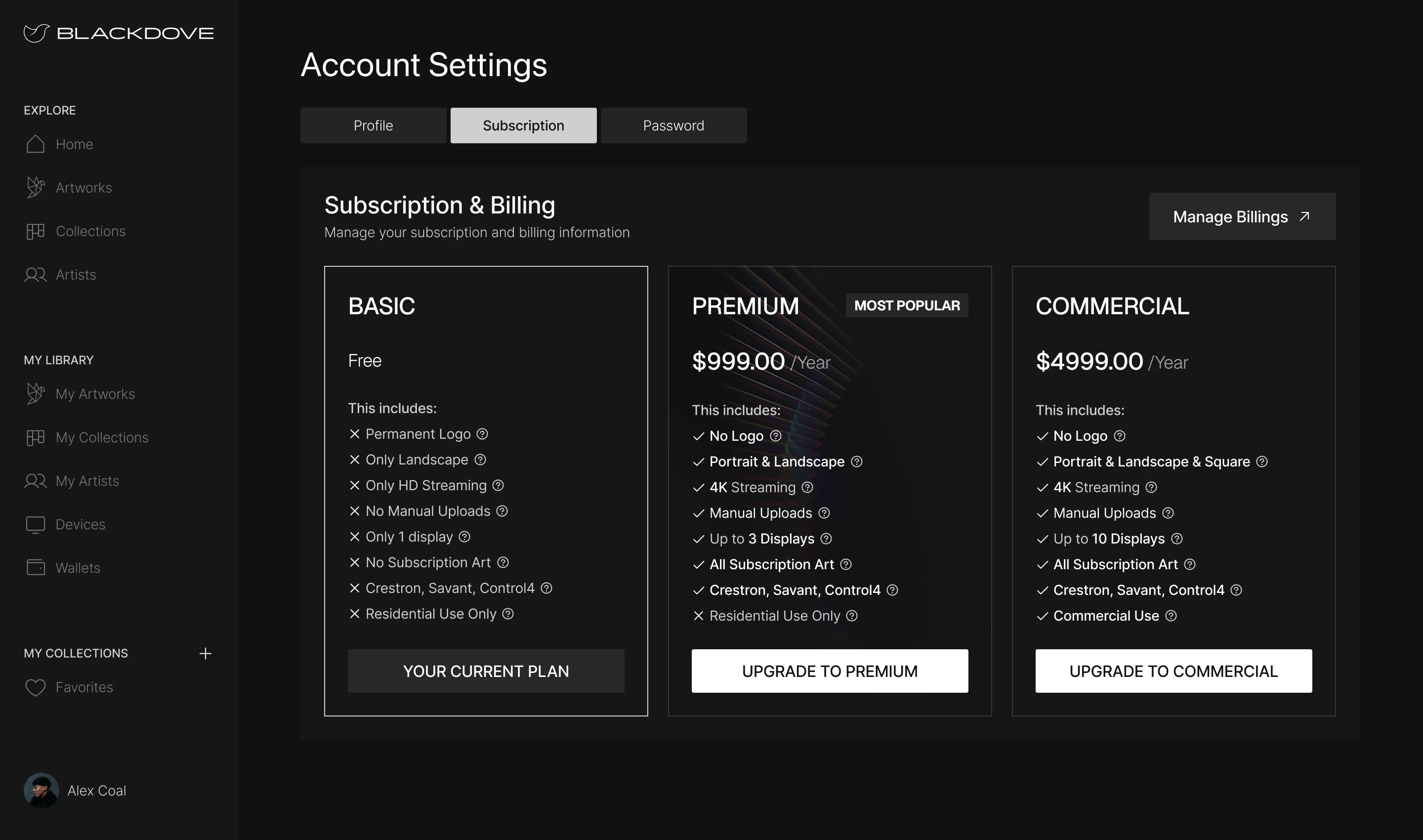Viewport: 1423px width, 840px height.
Task: Click the Most Popular badge
Action: tap(907, 305)
